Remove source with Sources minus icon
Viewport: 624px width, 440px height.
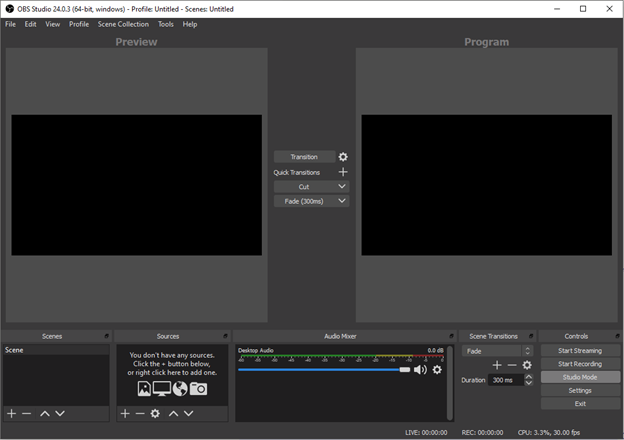pyautogui.click(x=140, y=413)
